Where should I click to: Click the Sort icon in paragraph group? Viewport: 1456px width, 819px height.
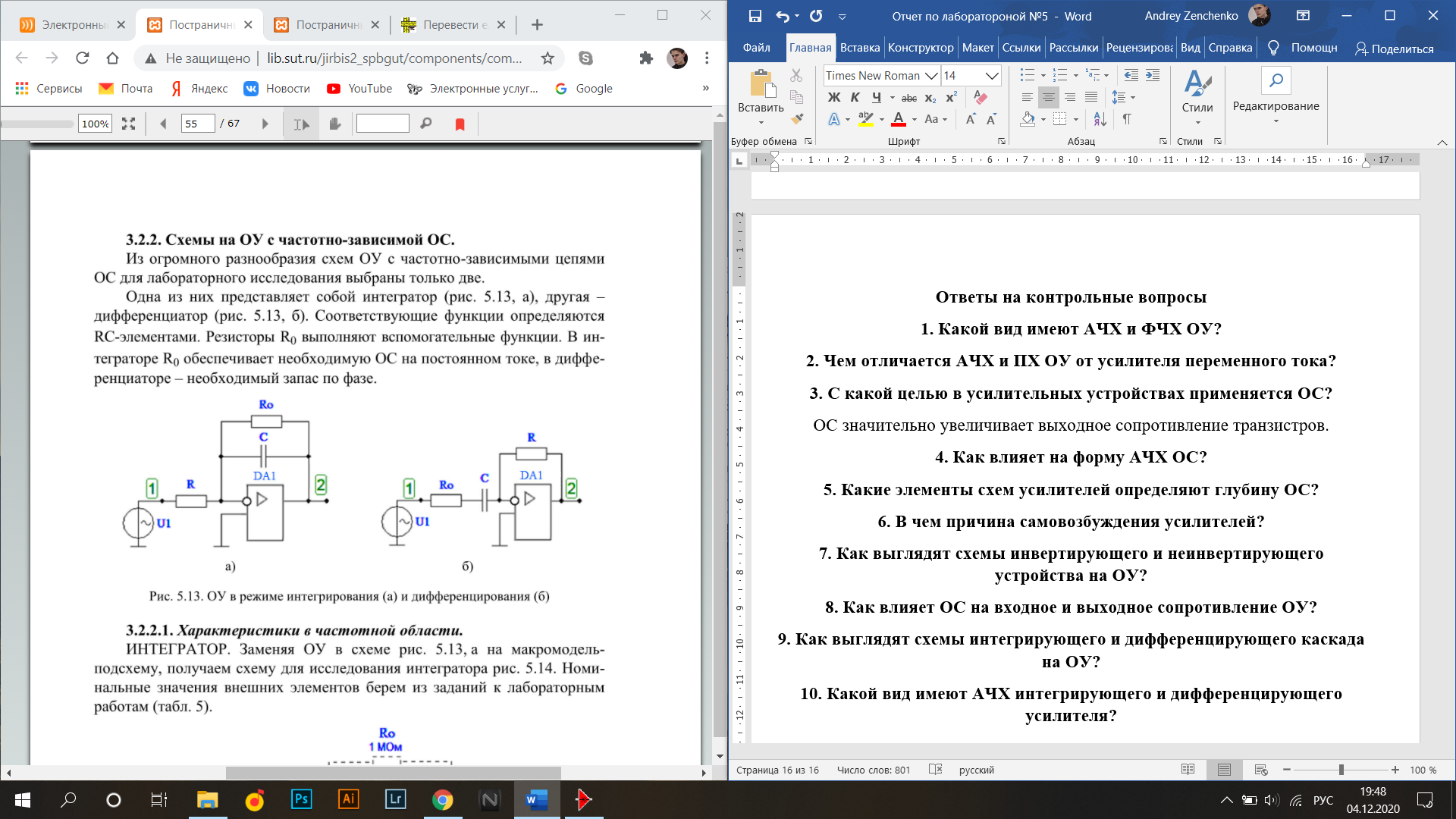1100,119
